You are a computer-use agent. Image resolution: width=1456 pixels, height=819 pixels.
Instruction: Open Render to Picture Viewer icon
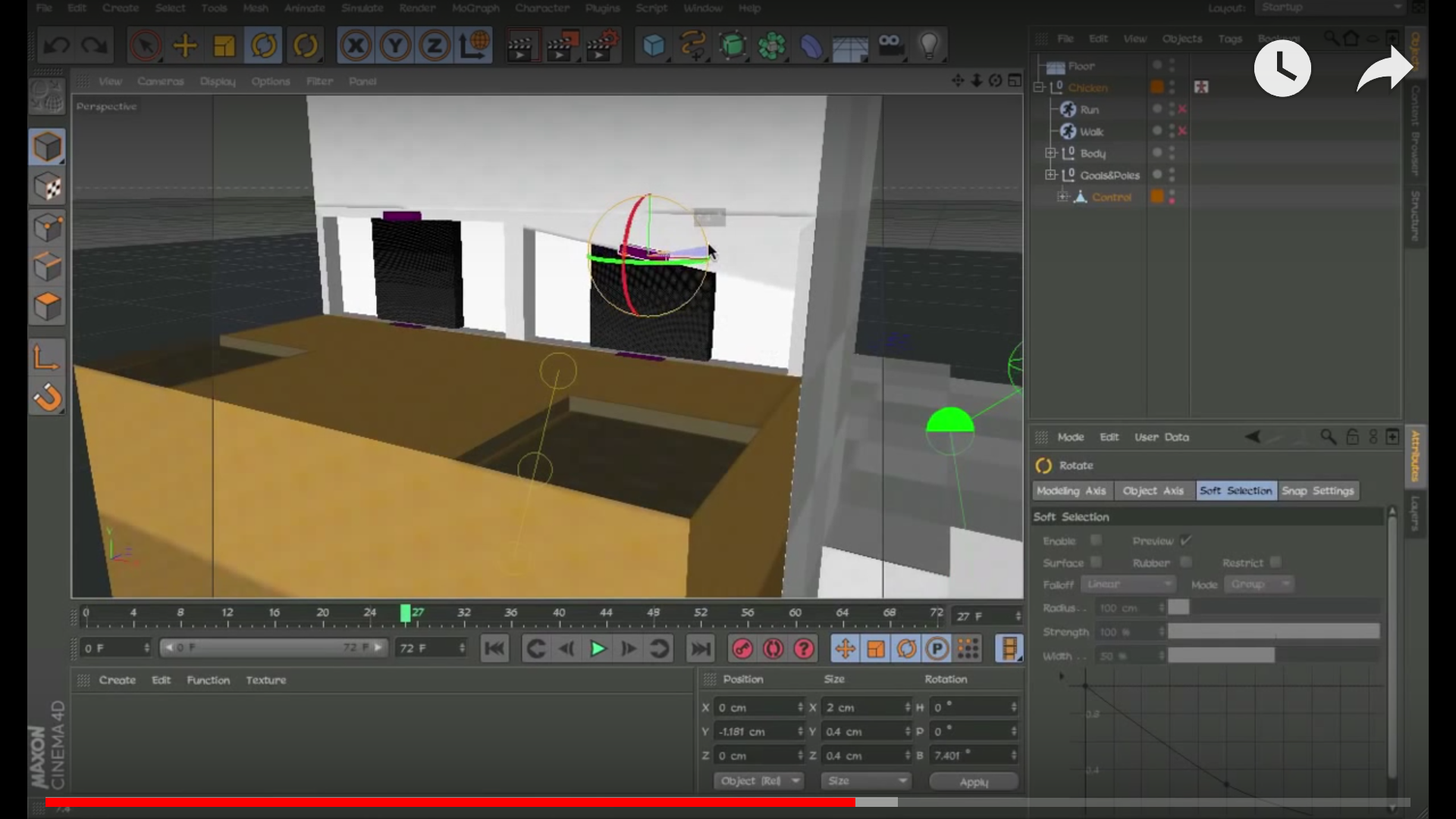[562, 46]
